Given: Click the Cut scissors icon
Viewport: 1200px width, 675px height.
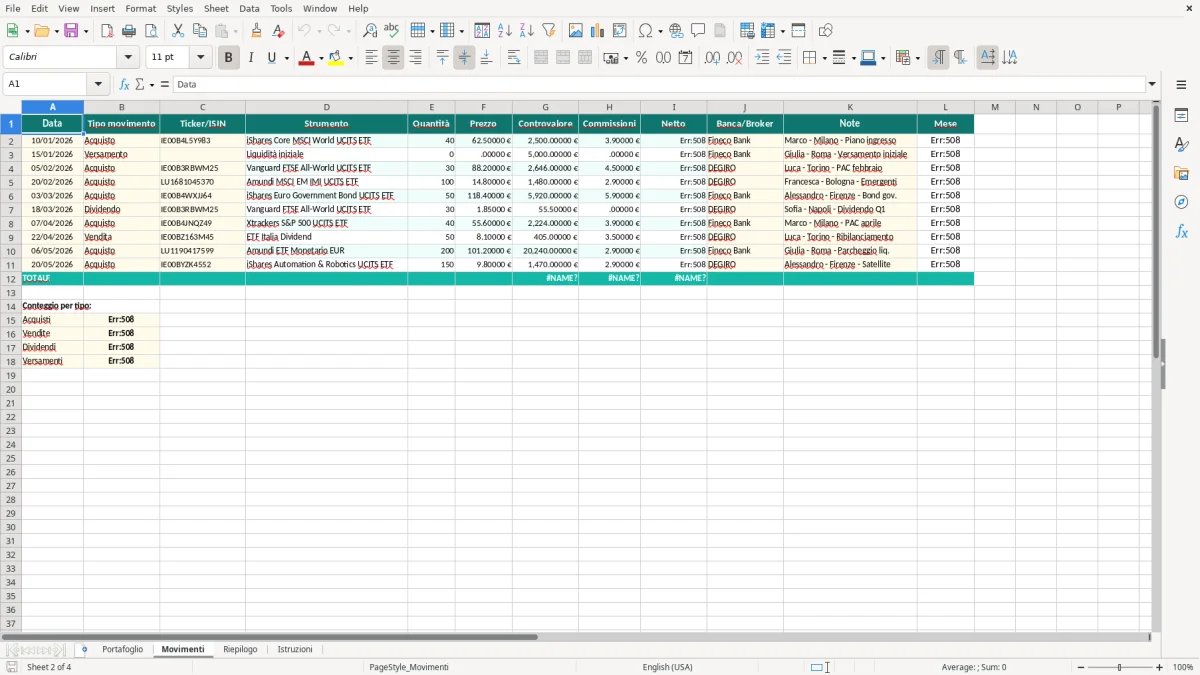Looking at the screenshot, I should [x=178, y=31].
